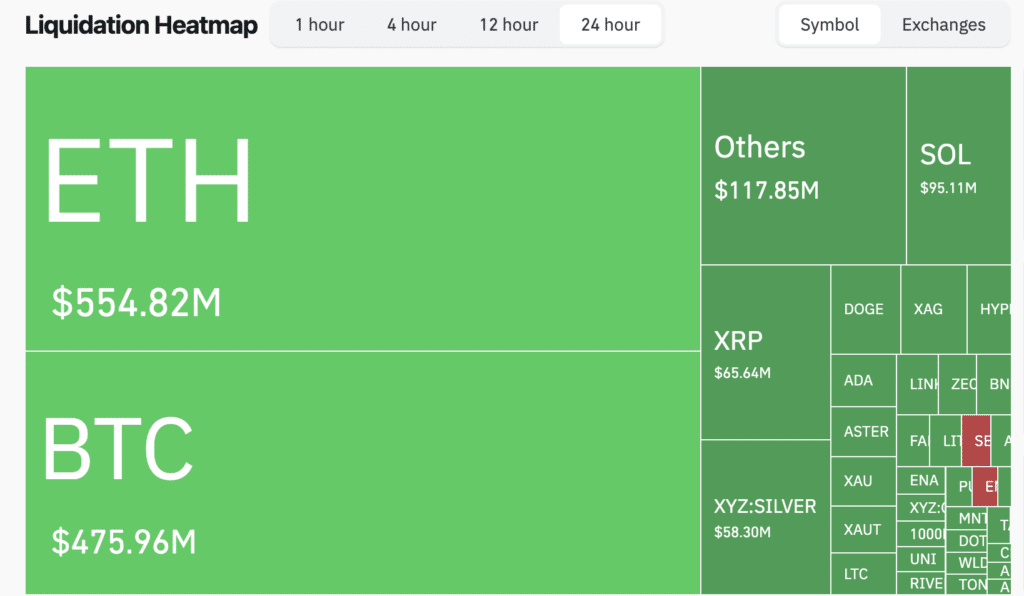The height and width of the screenshot is (596, 1024).
Task: Open the XAU heatmap tile
Action: (863, 481)
